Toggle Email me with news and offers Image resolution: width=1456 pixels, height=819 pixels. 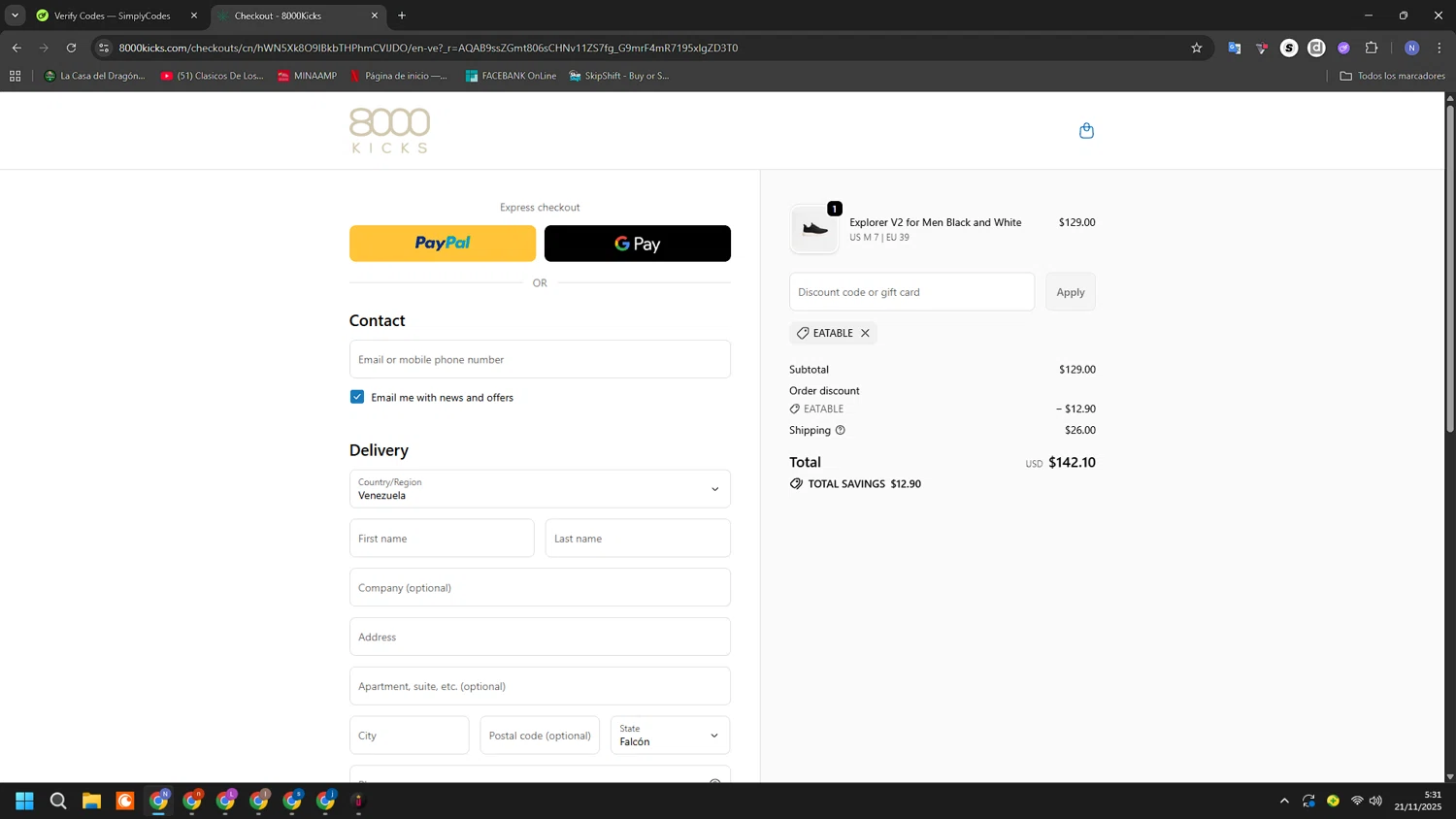coord(357,397)
